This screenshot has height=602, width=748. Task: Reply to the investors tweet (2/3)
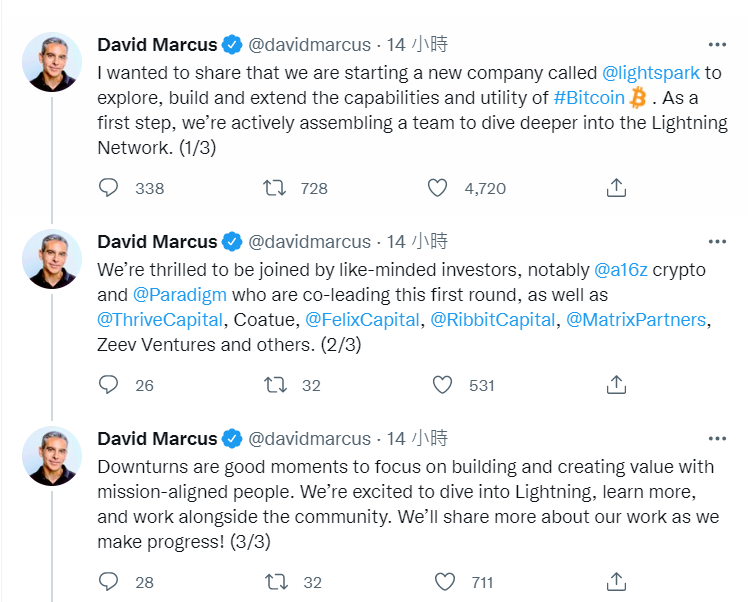coord(109,384)
